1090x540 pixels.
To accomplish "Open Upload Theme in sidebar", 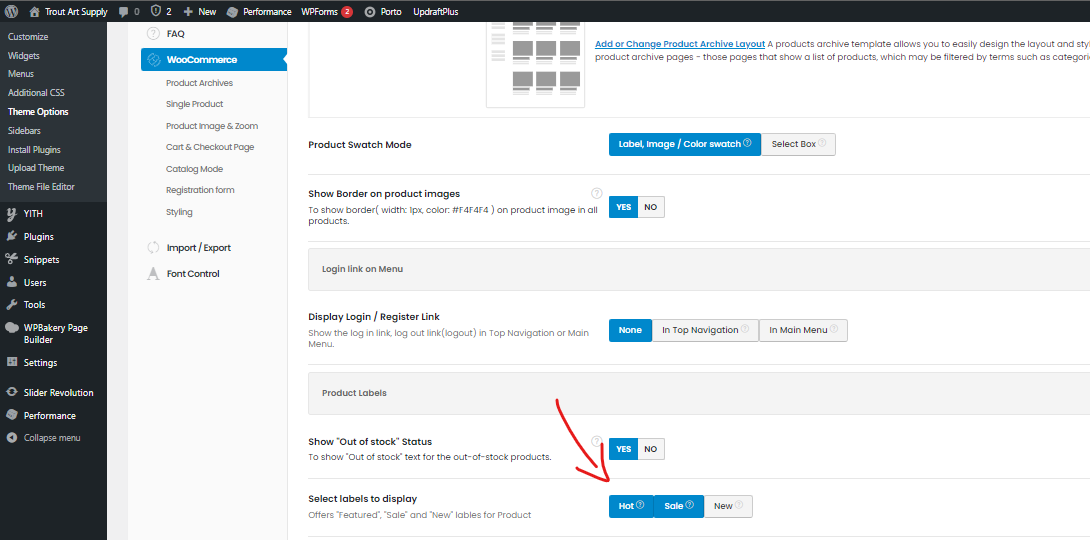I will tap(36, 167).
